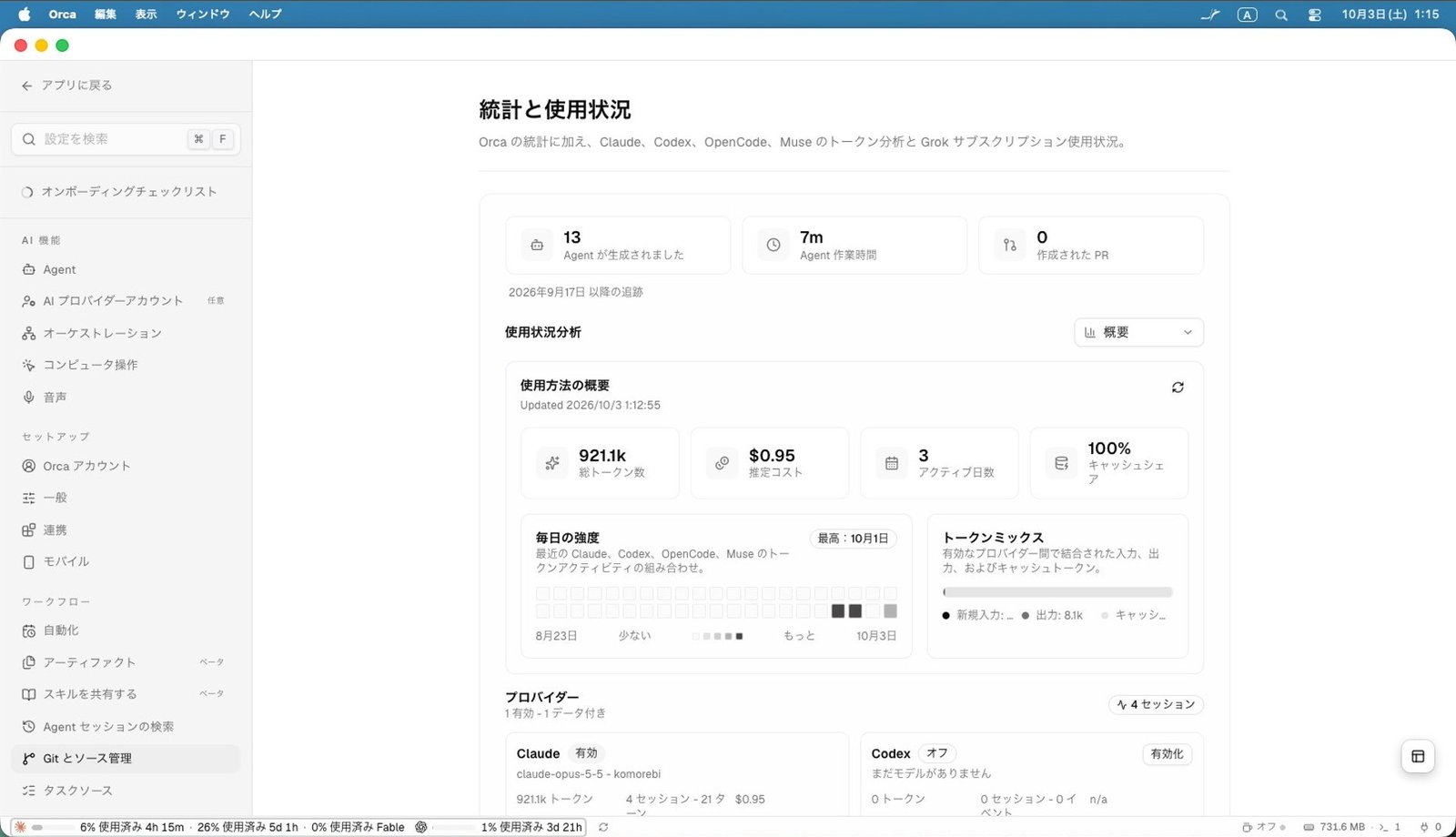Click the status bar refresh icon

coord(603,827)
